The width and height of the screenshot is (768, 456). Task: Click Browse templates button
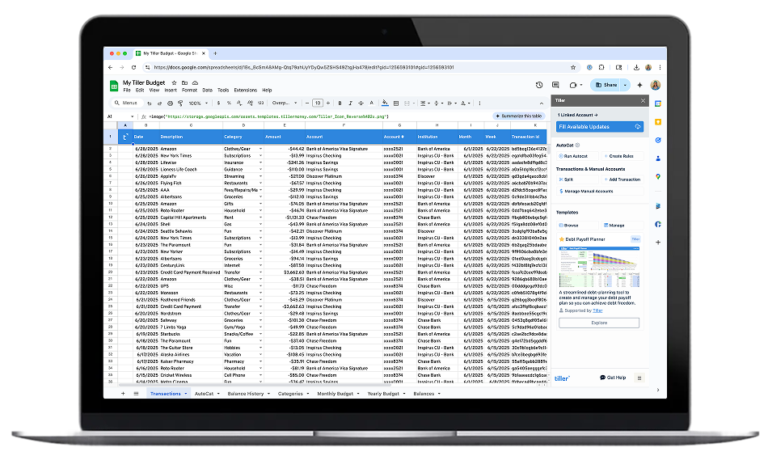point(577,225)
